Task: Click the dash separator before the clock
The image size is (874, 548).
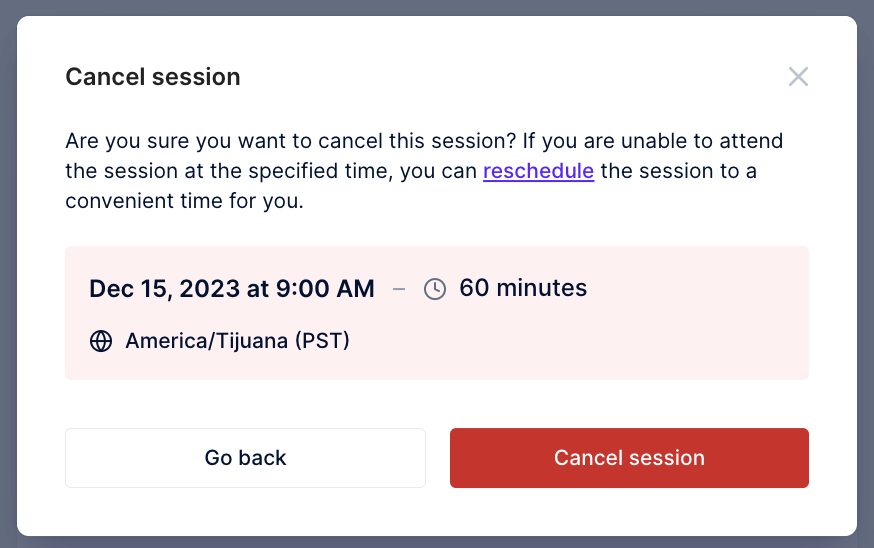Action: click(x=399, y=289)
